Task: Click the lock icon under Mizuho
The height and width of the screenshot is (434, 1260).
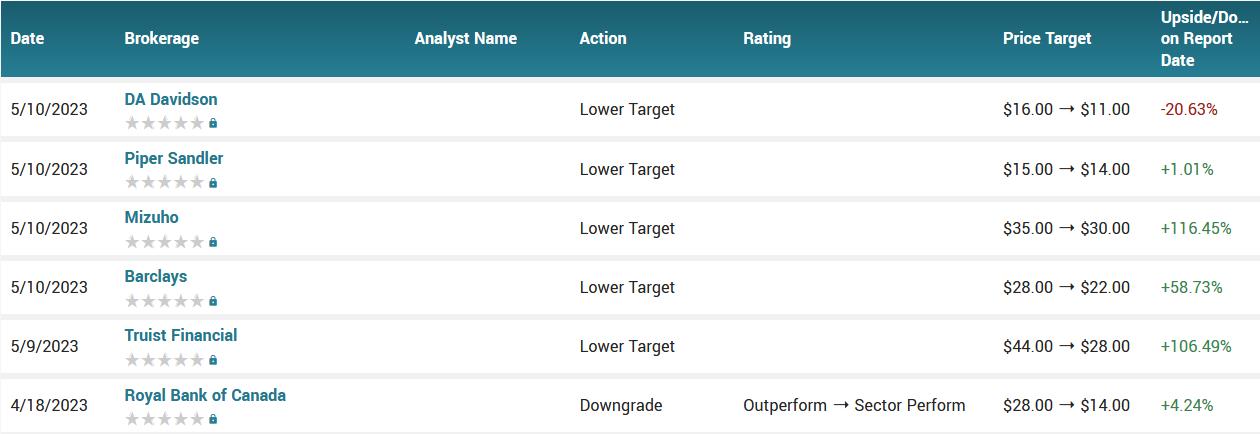Action: tap(213, 242)
